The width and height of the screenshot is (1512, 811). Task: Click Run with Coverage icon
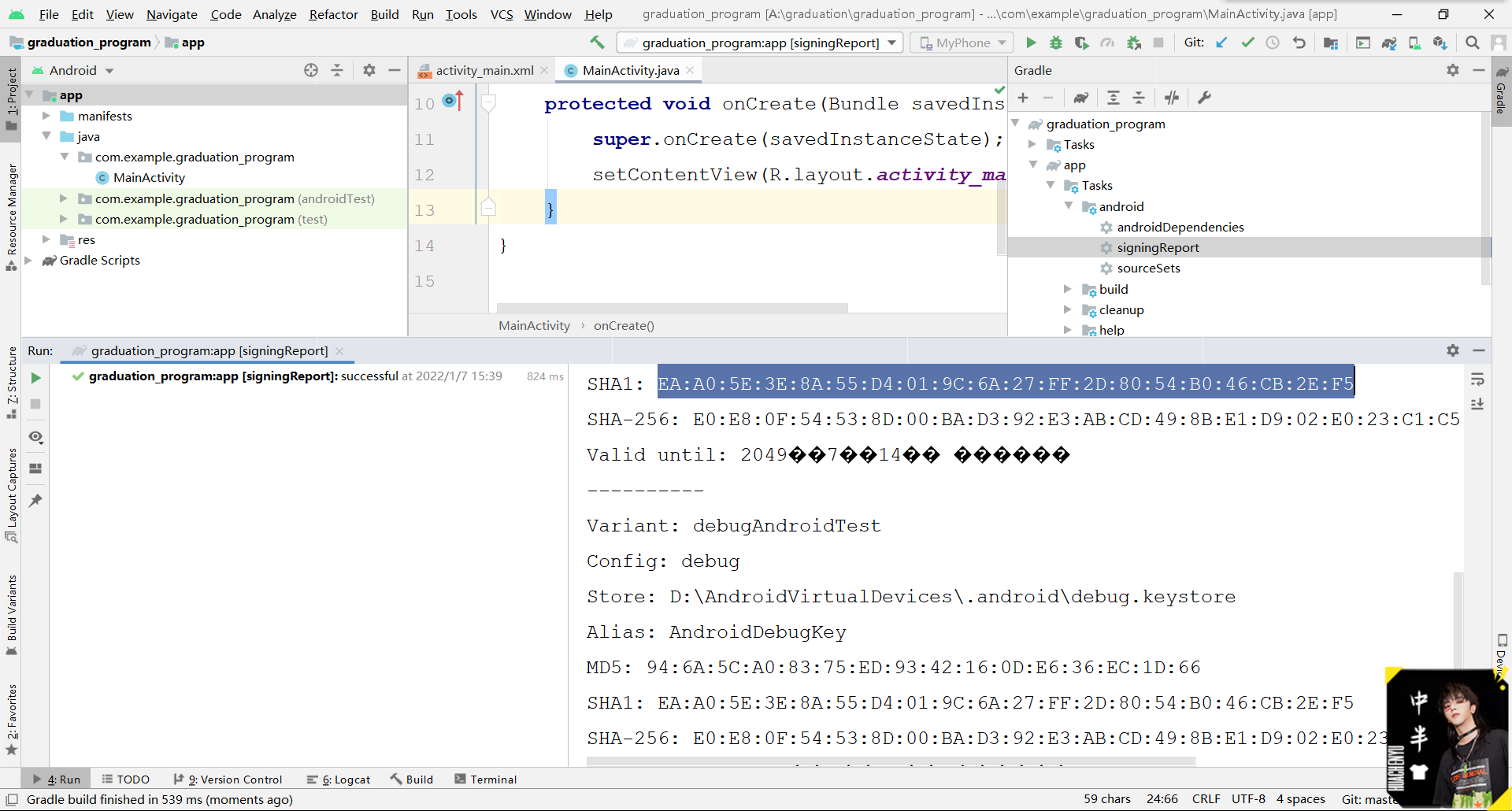(x=1082, y=43)
